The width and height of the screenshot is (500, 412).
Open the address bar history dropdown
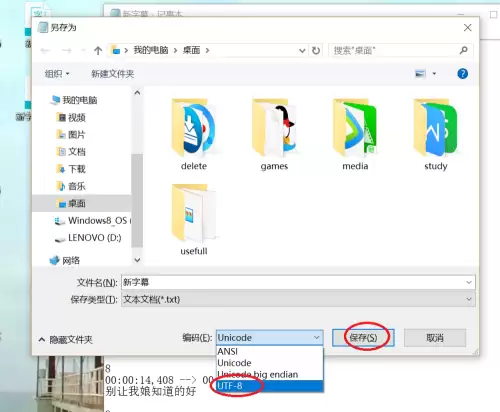302,51
